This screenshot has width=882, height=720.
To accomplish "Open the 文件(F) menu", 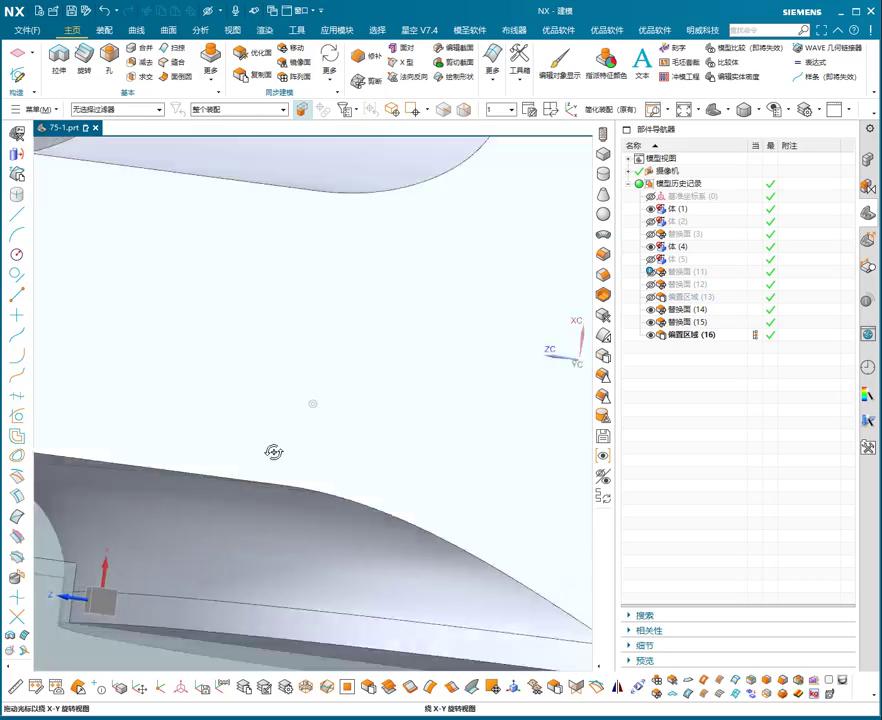I will click(27, 30).
